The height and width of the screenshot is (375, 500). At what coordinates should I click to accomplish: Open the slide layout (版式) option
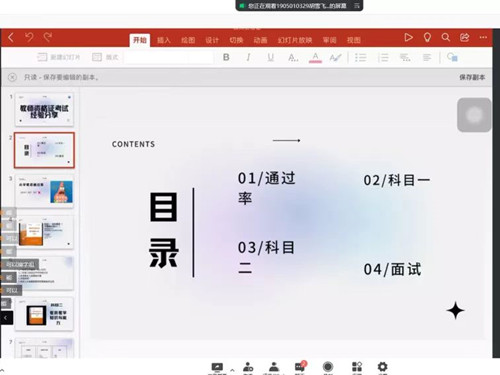[x=105, y=57]
